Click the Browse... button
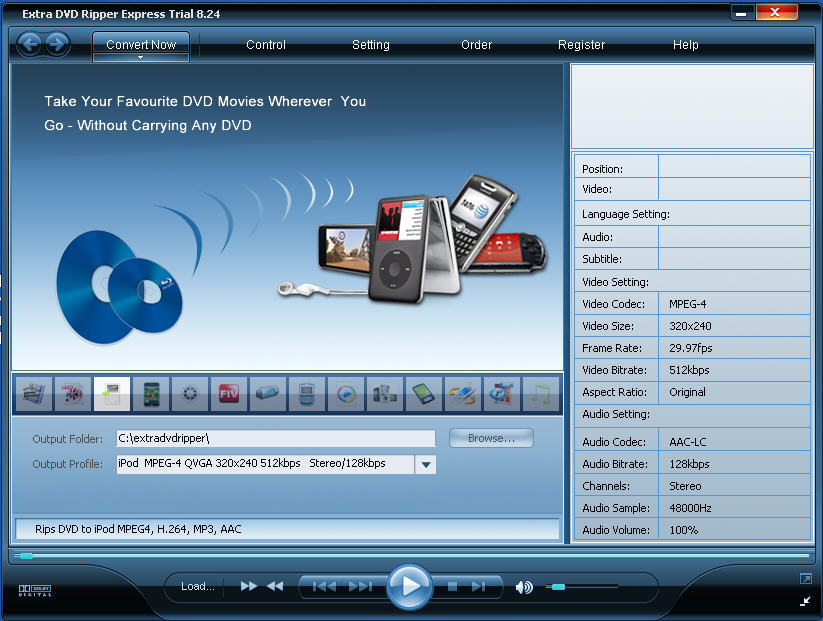 (x=491, y=438)
